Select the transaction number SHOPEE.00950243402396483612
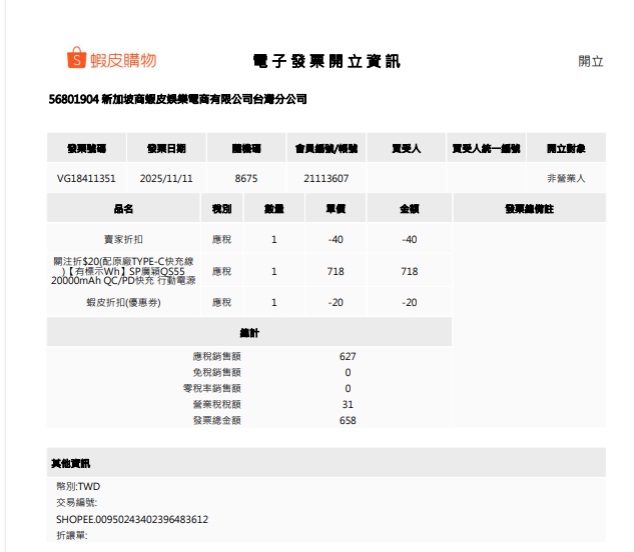The image size is (634, 552). click(x=132, y=519)
